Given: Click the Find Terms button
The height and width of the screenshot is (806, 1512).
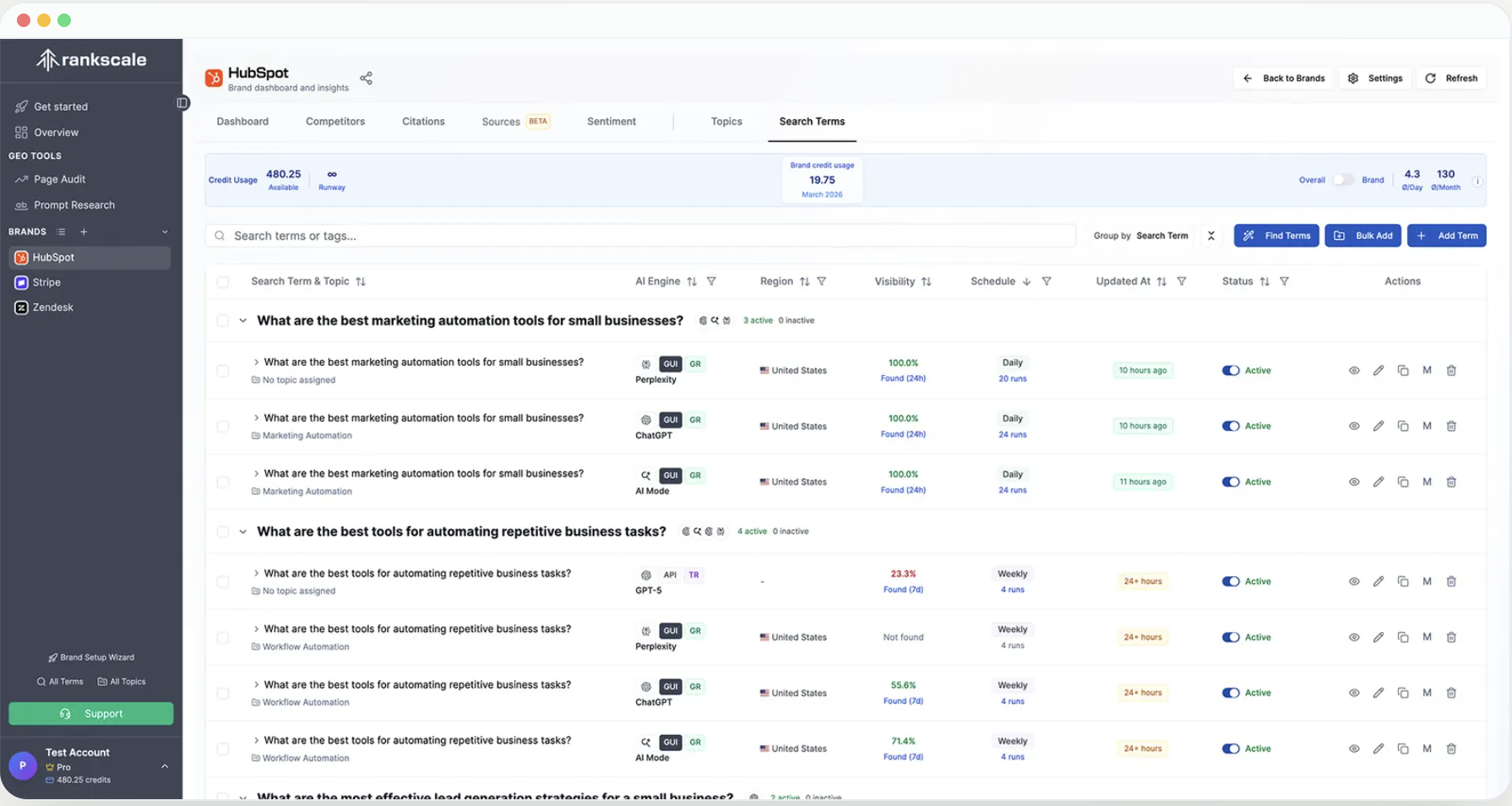Looking at the screenshot, I should (1276, 236).
